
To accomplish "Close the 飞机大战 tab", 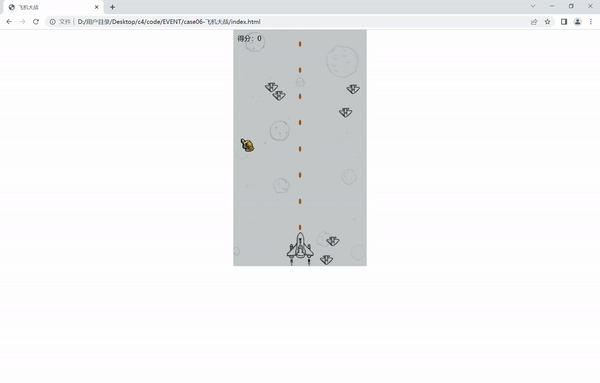I will point(97,7).
